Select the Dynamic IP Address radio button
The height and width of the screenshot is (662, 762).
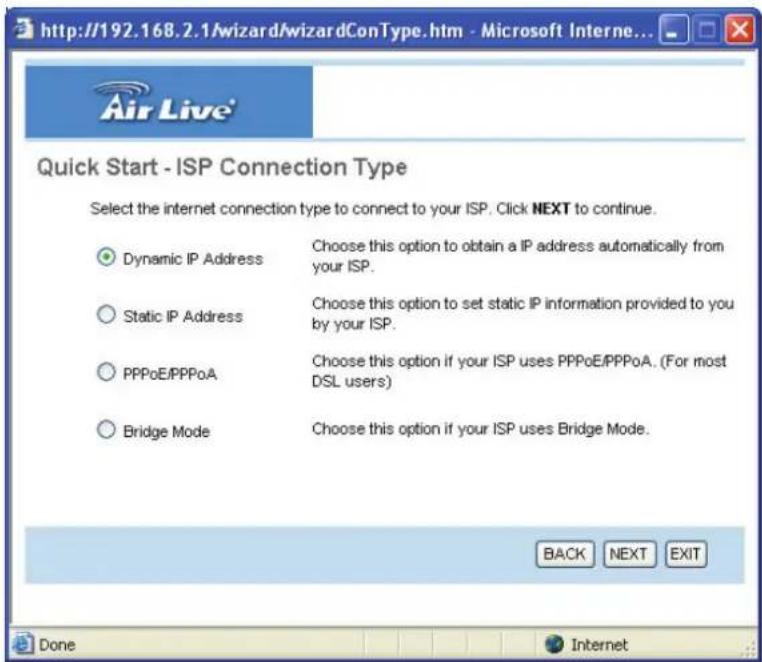pyautogui.click(x=106, y=257)
